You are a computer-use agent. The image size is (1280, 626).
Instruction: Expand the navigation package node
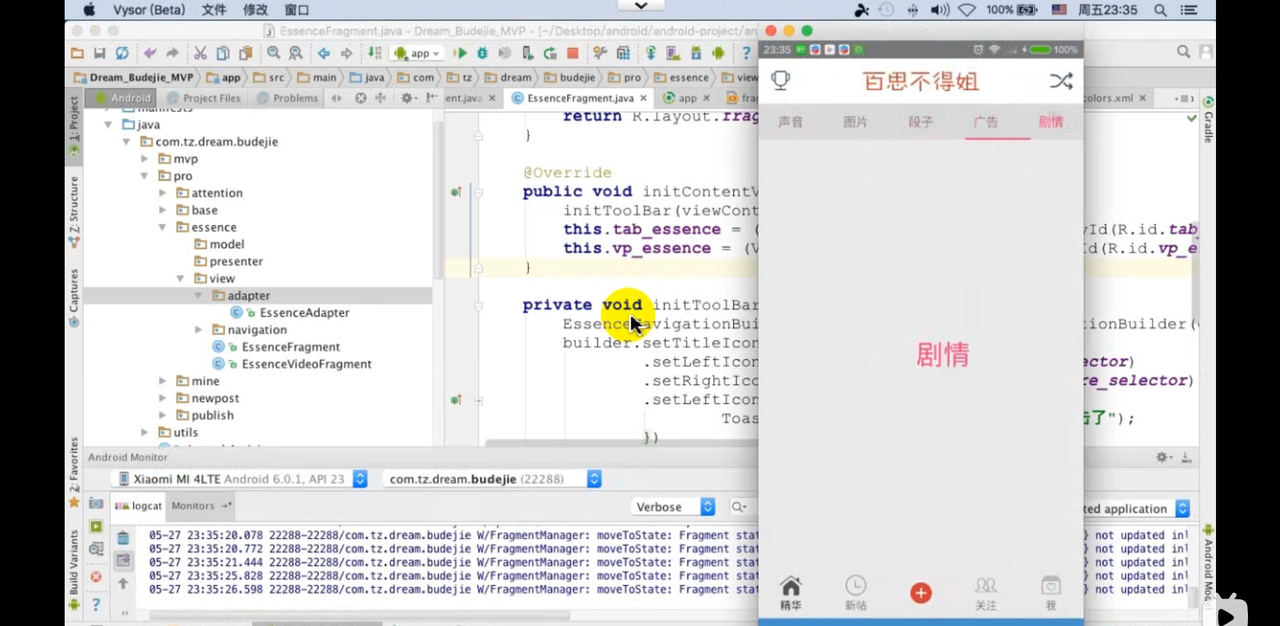[x=199, y=330]
